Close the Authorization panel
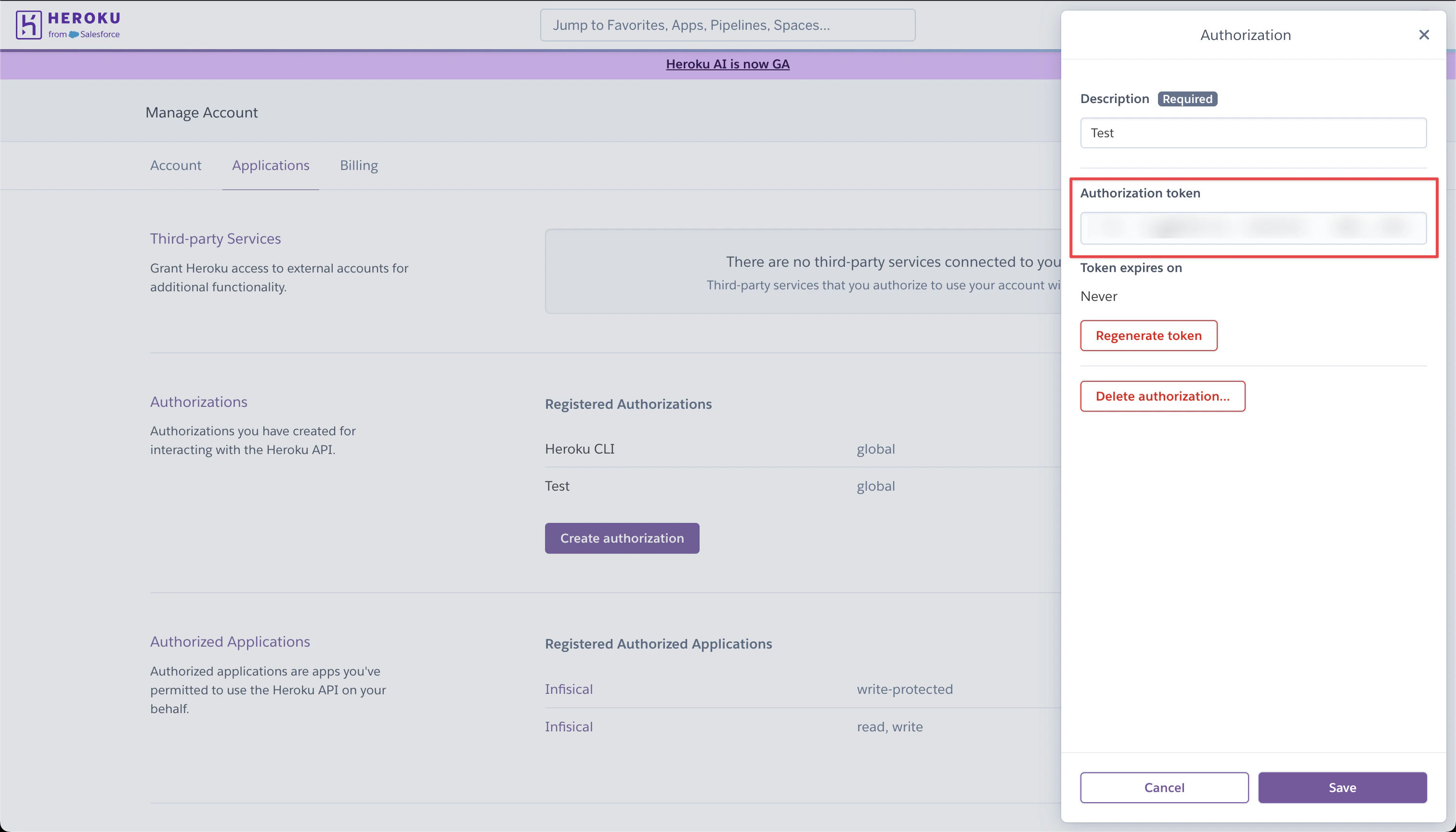The image size is (1456, 832). tap(1424, 35)
